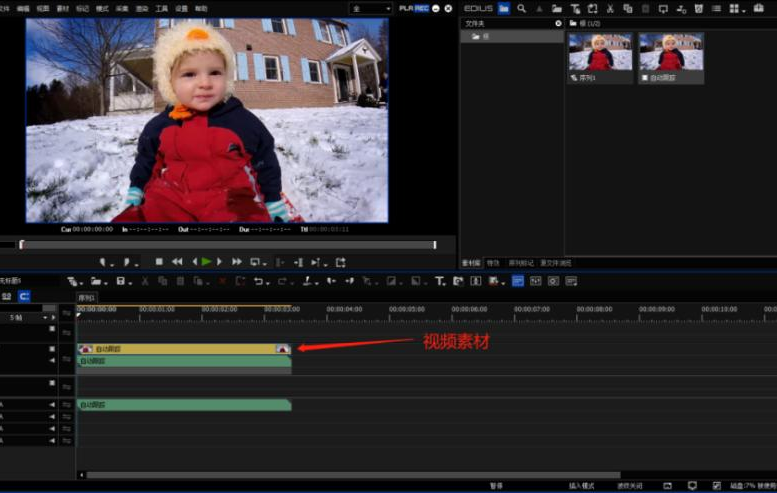This screenshot has height=493, width=777.
Task: Click the Create Title T icon in timeline toolbar
Action: coord(439,281)
